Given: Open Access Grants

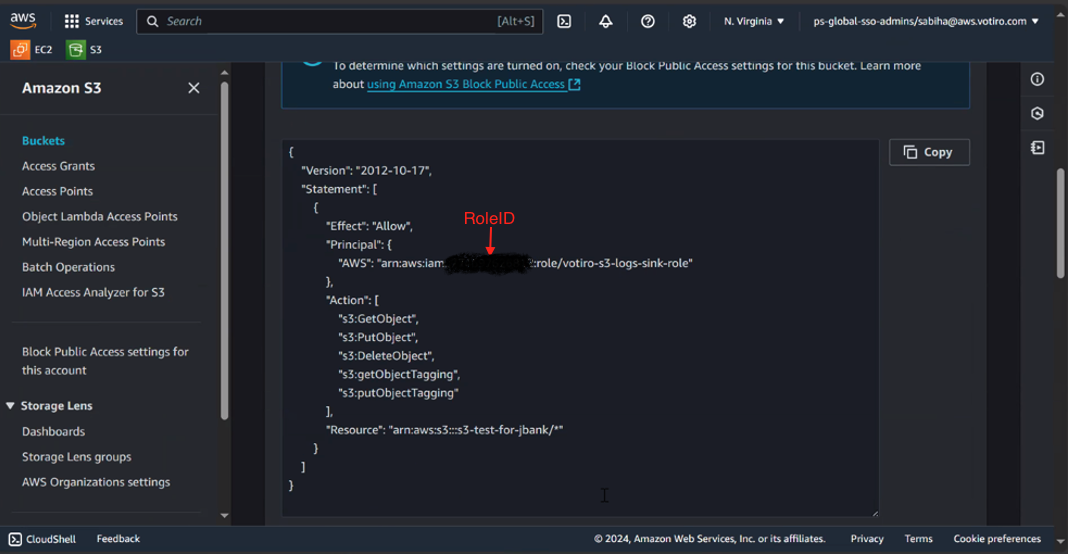Looking at the screenshot, I should [x=58, y=166].
